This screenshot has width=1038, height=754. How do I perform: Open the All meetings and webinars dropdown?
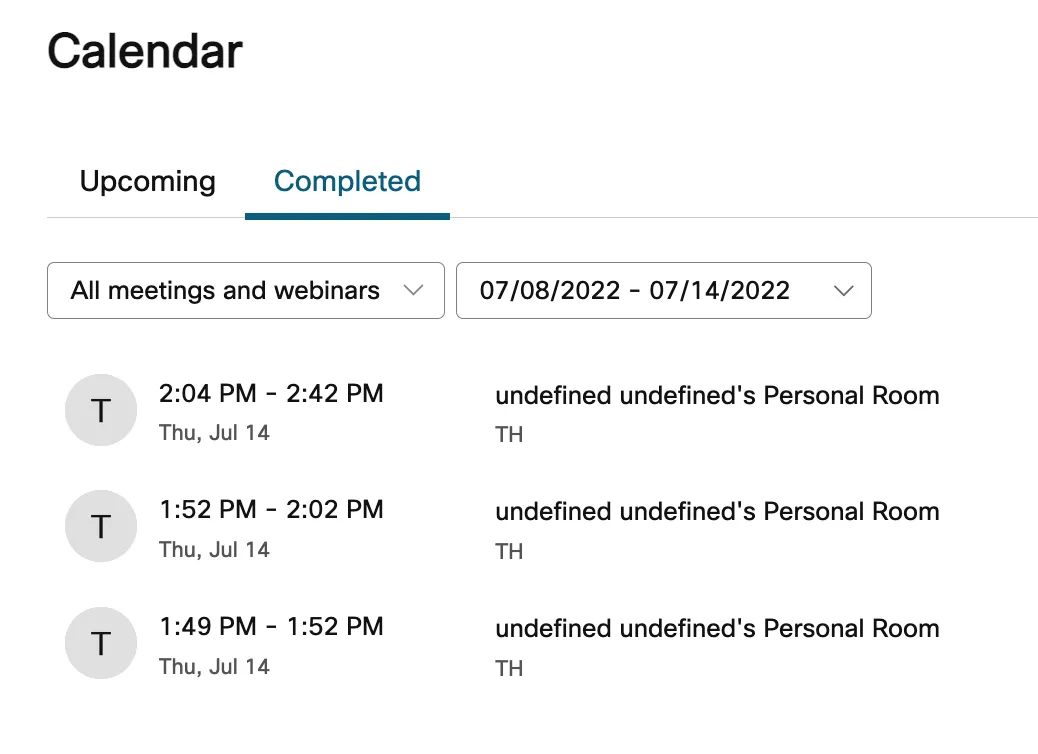tap(245, 291)
